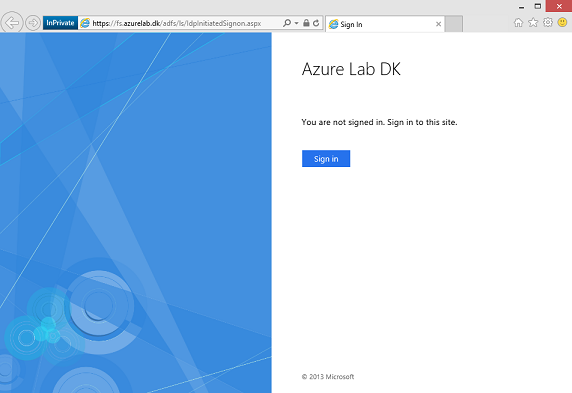
Task: Close the Sign In tab
Action: [x=438, y=24]
